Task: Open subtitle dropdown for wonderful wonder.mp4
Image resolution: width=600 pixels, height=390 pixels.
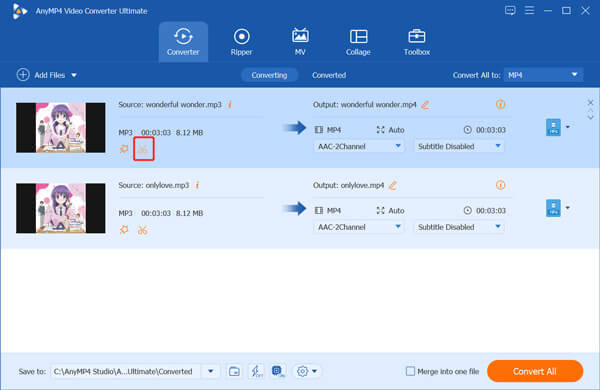Action: click(459, 146)
